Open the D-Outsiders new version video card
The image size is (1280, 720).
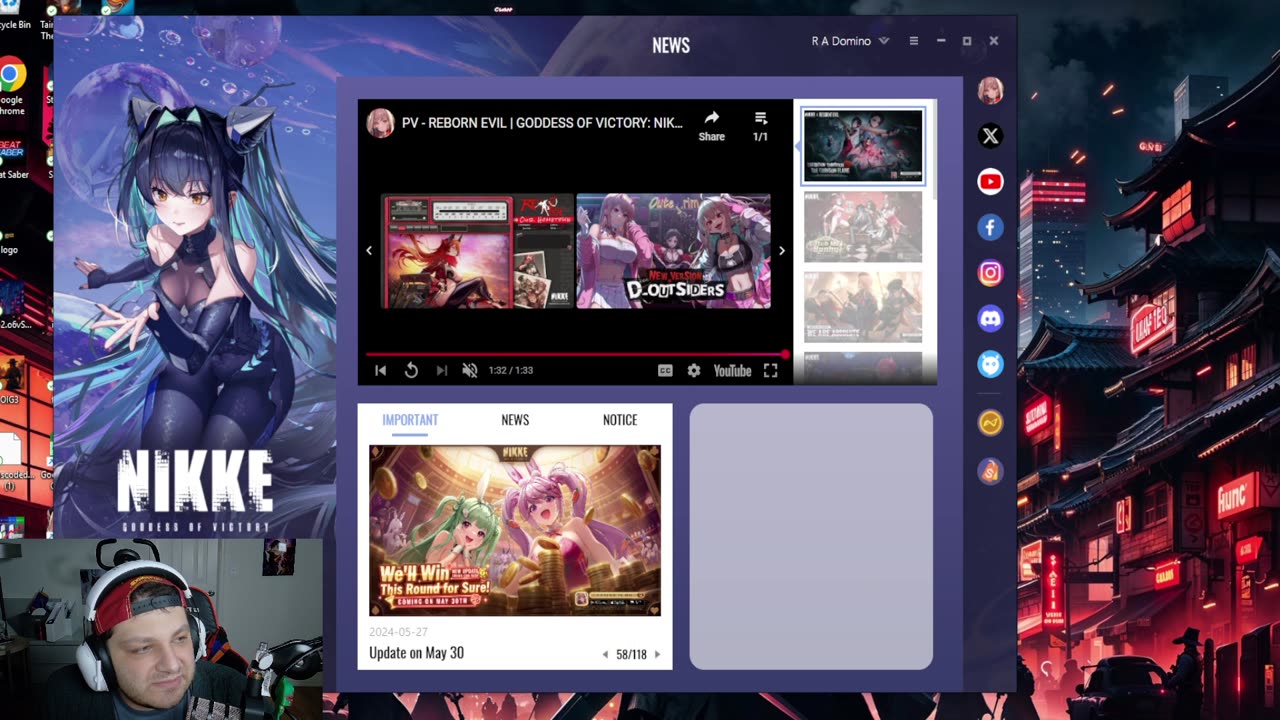[674, 251]
